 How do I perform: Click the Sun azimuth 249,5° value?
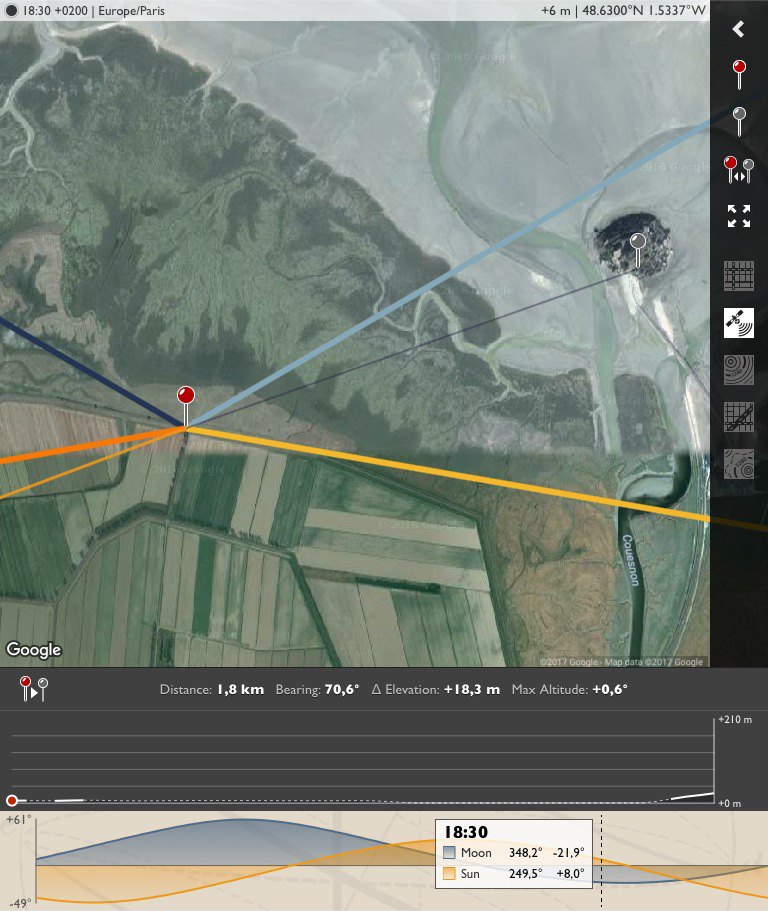[x=526, y=873]
